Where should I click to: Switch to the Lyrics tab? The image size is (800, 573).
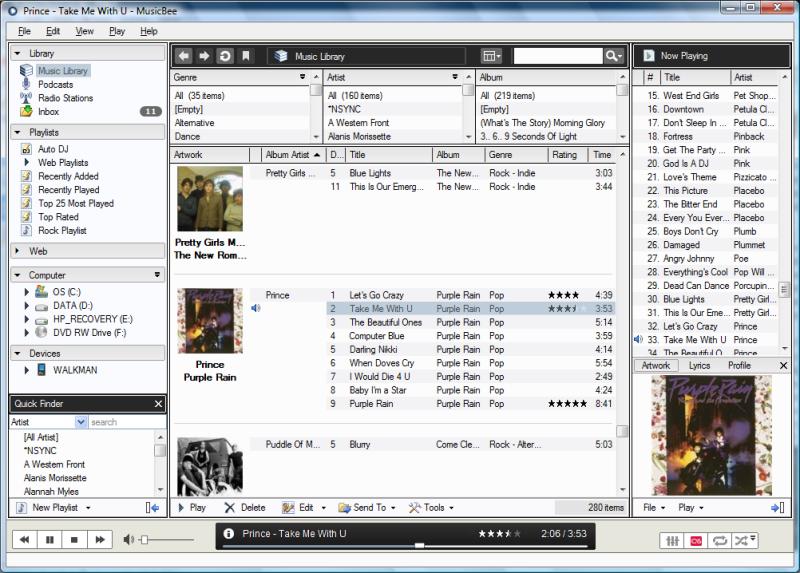(x=699, y=366)
